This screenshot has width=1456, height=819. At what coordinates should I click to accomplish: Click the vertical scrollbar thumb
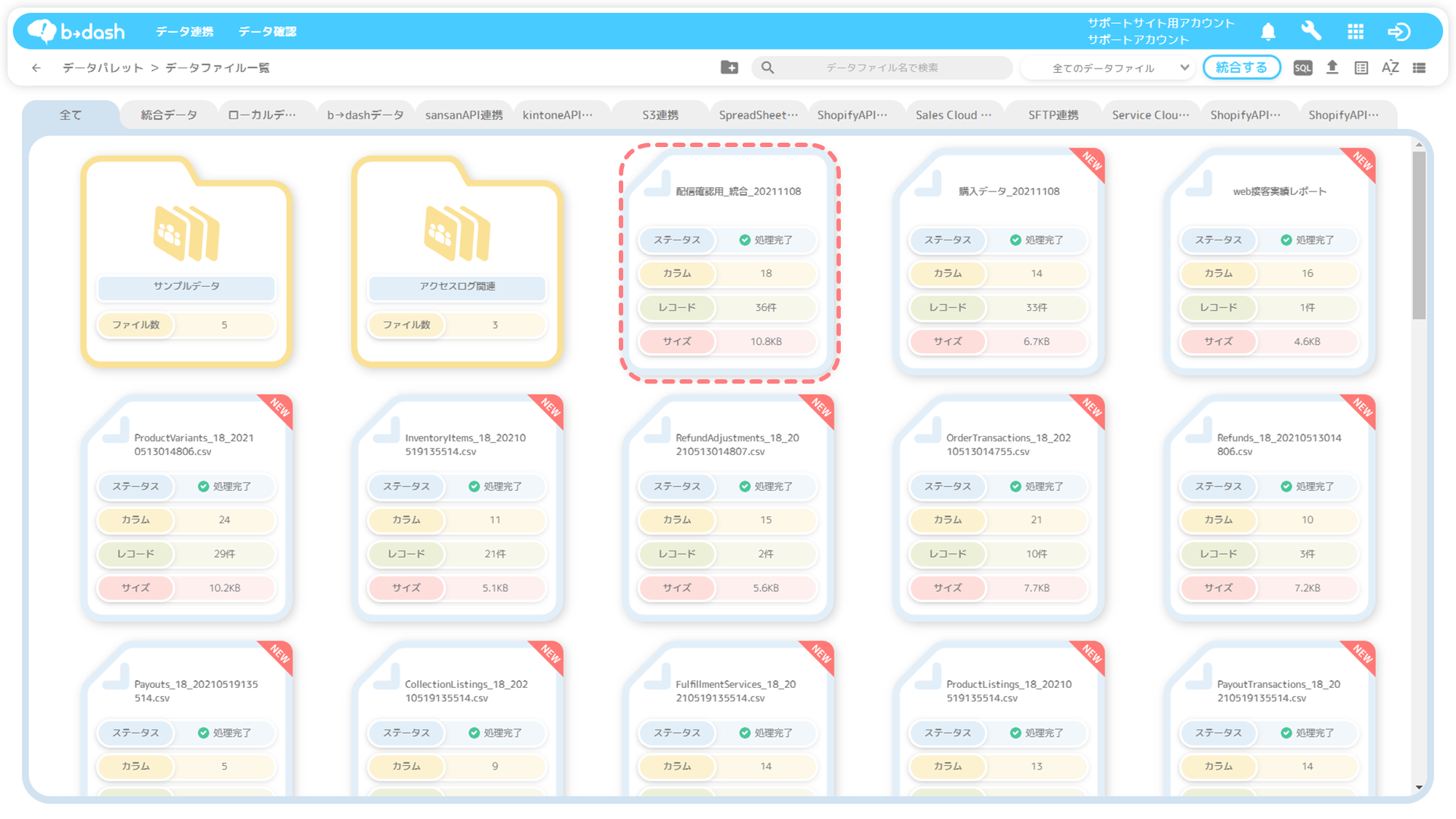coord(1419,235)
